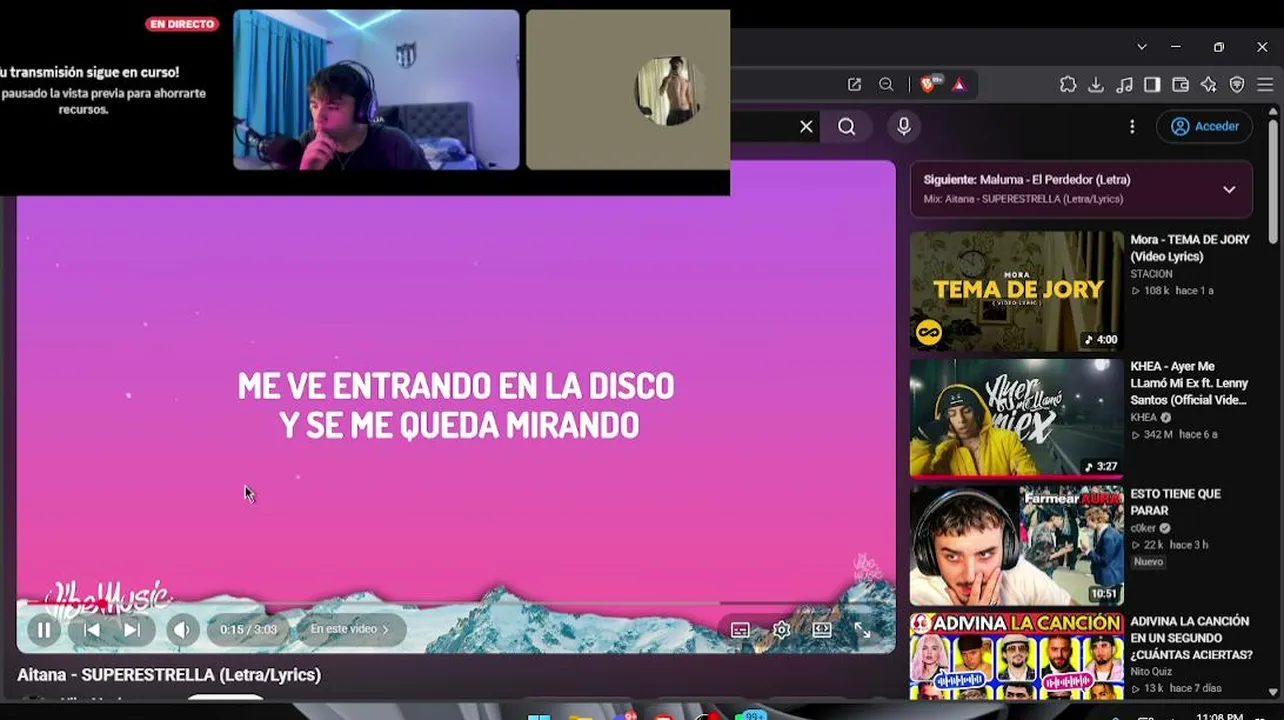Enter fullscreen video mode
Screen dimensions: 1284x720
(862, 630)
